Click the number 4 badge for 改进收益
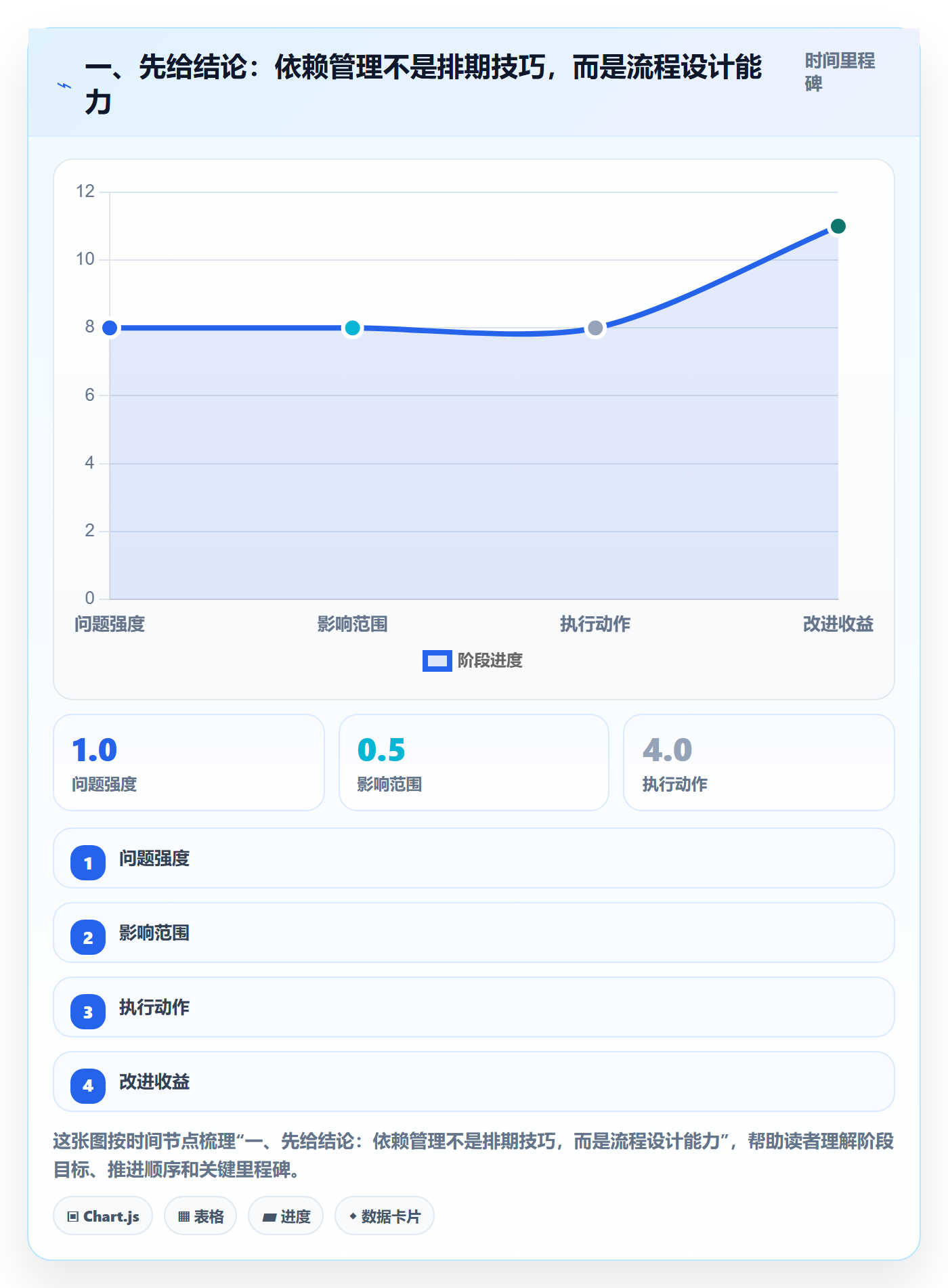948x1288 pixels. tap(88, 1086)
